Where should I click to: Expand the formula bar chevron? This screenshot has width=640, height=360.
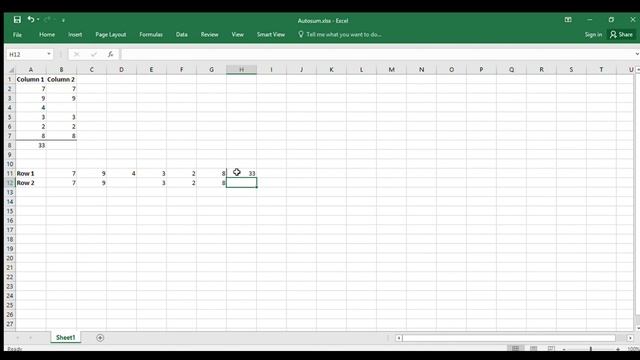pyautogui.click(x=636, y=54)
